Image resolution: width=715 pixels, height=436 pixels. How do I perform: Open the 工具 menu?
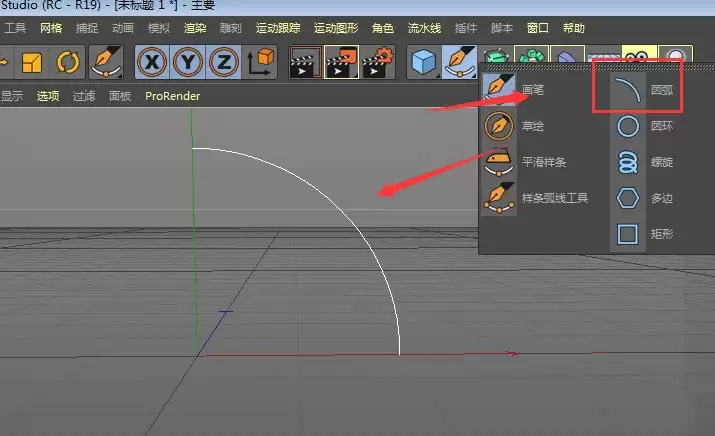click(x=15, y=28)
